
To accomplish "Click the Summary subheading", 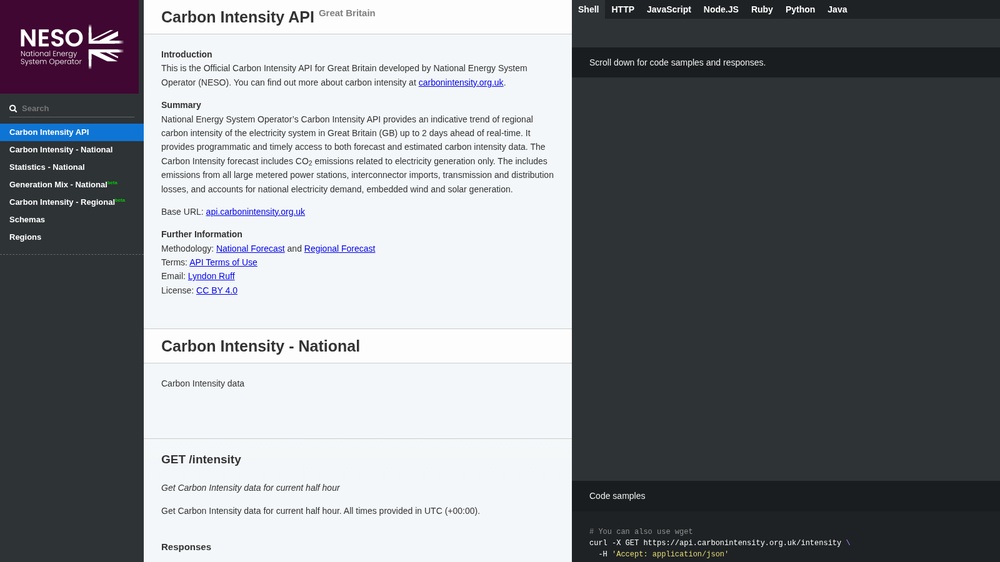I will (181, 105).
